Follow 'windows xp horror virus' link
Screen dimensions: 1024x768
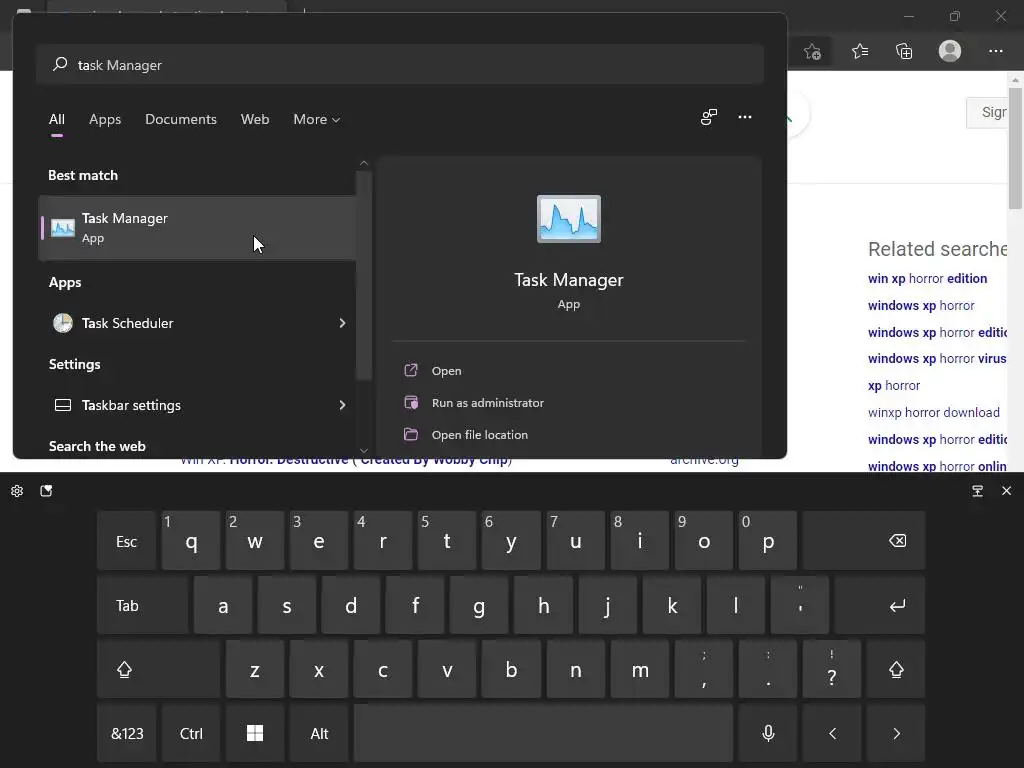(937, 359)
